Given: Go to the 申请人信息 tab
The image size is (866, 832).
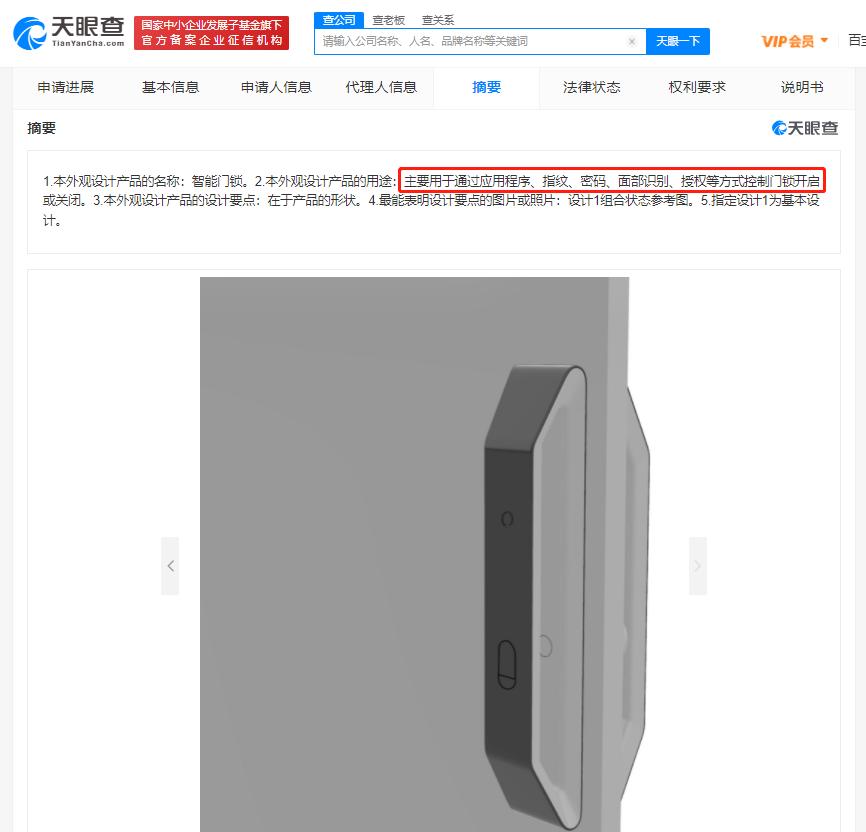Looking at the screenshot, I should [276, 87].
